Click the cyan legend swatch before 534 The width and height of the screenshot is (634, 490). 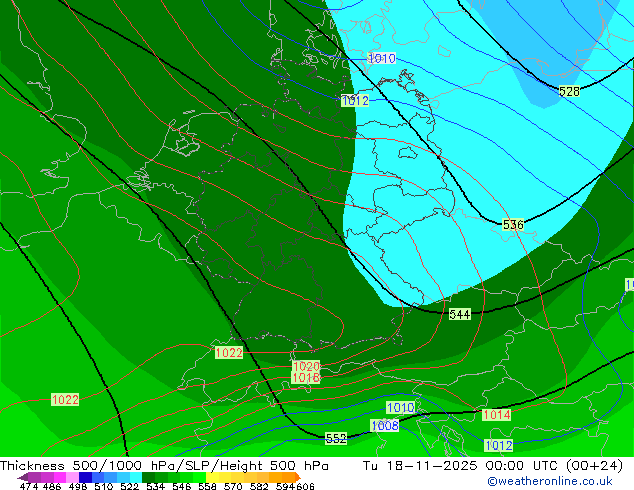[136, 477]
